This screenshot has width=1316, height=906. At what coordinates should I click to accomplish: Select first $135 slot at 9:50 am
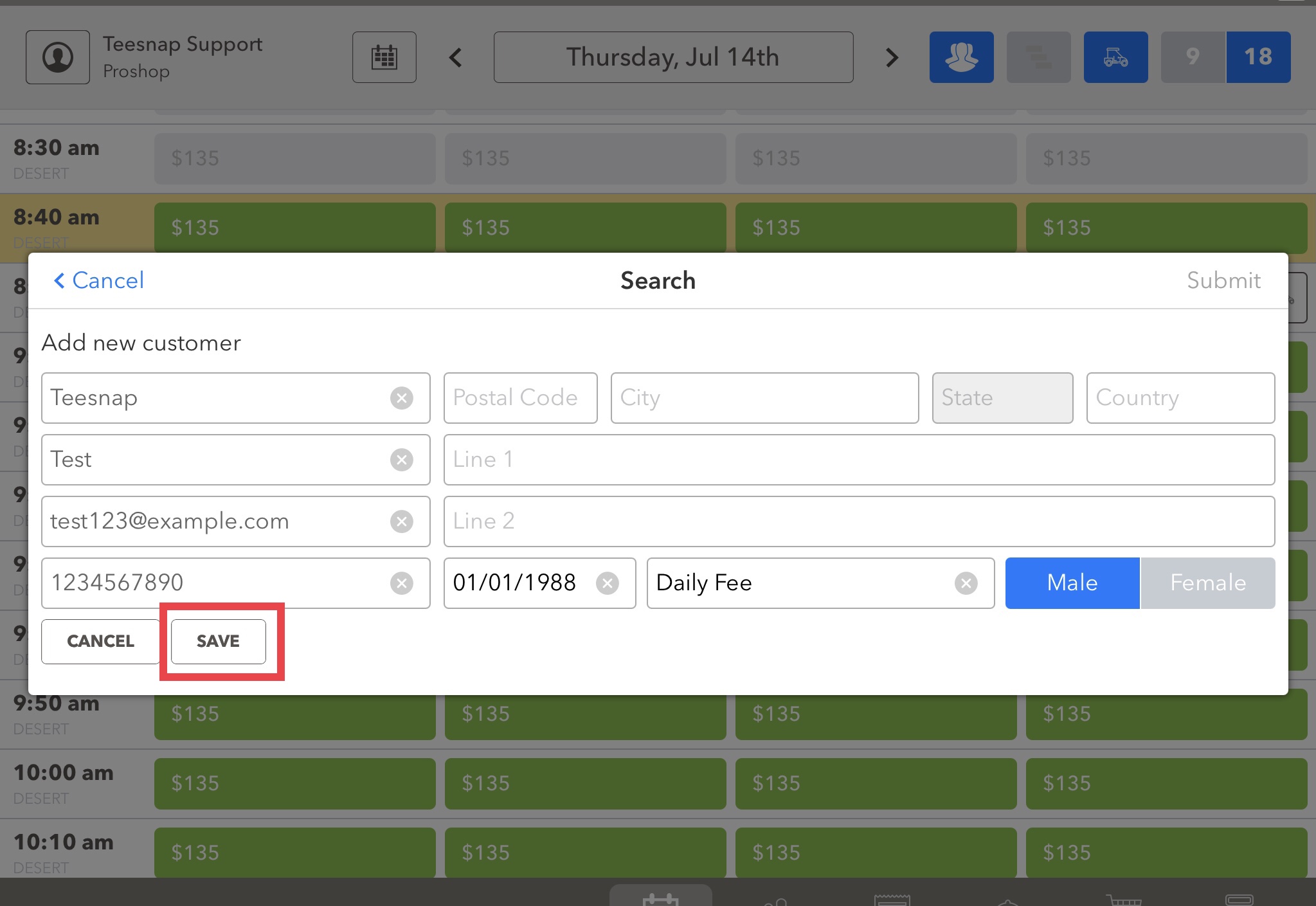pos(294,717)
